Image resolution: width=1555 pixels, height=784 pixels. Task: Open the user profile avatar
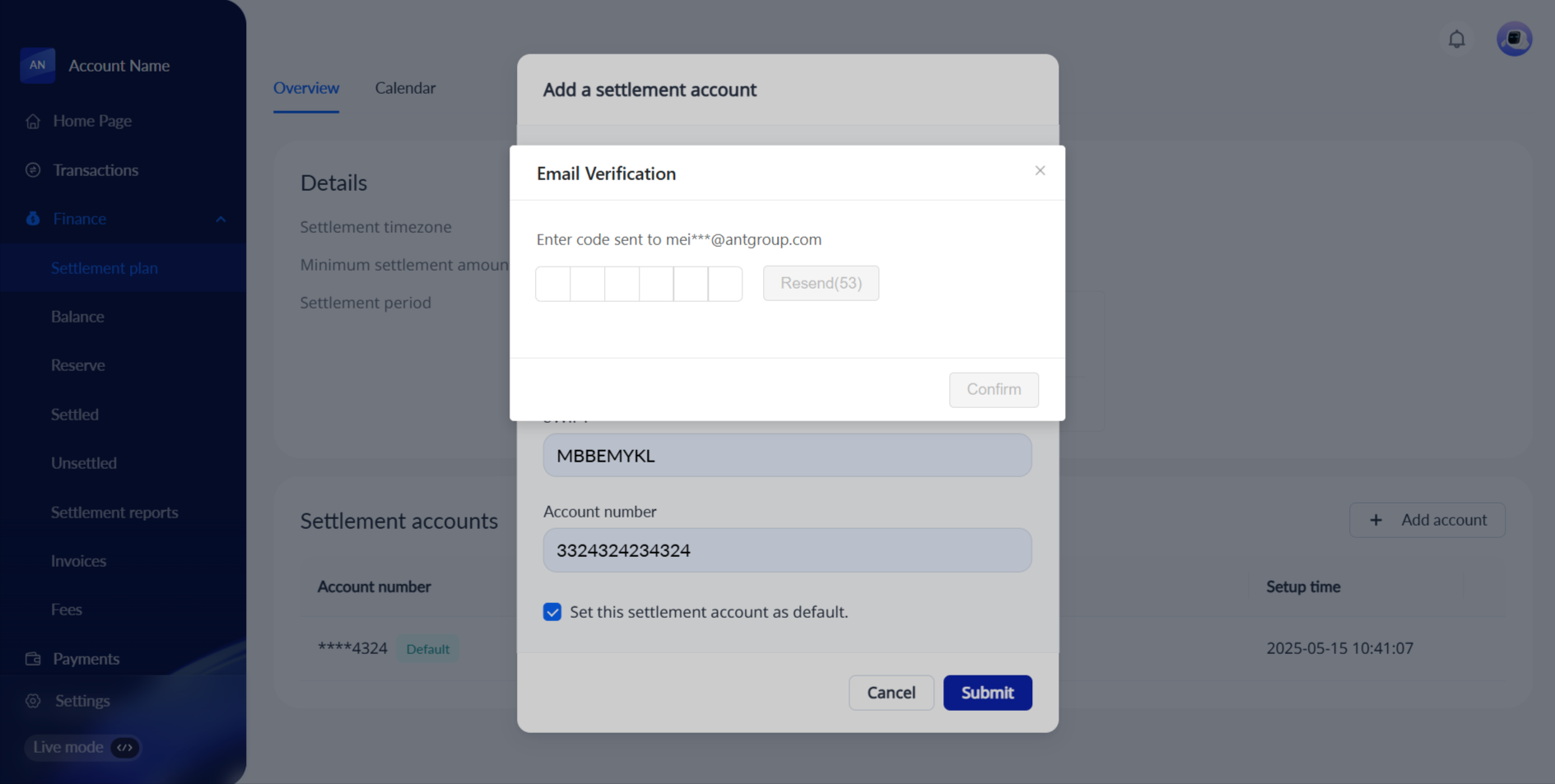pos(1513,39)
